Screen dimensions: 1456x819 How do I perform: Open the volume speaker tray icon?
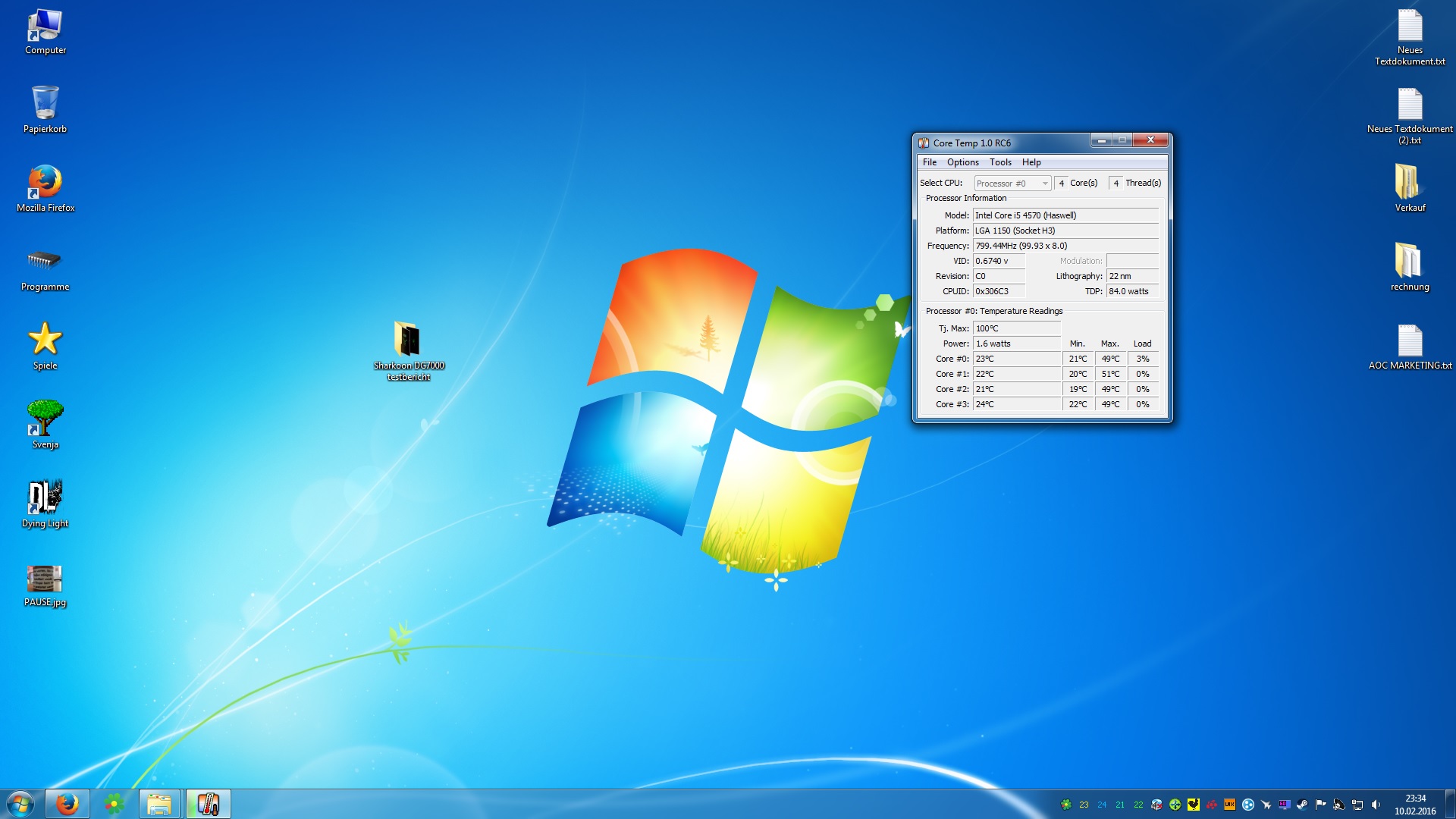1375,805
